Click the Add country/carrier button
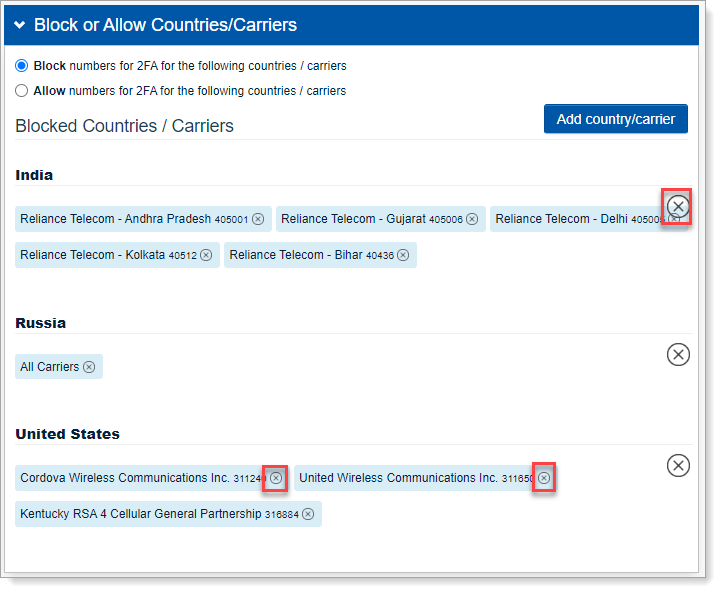 point(615,119)
